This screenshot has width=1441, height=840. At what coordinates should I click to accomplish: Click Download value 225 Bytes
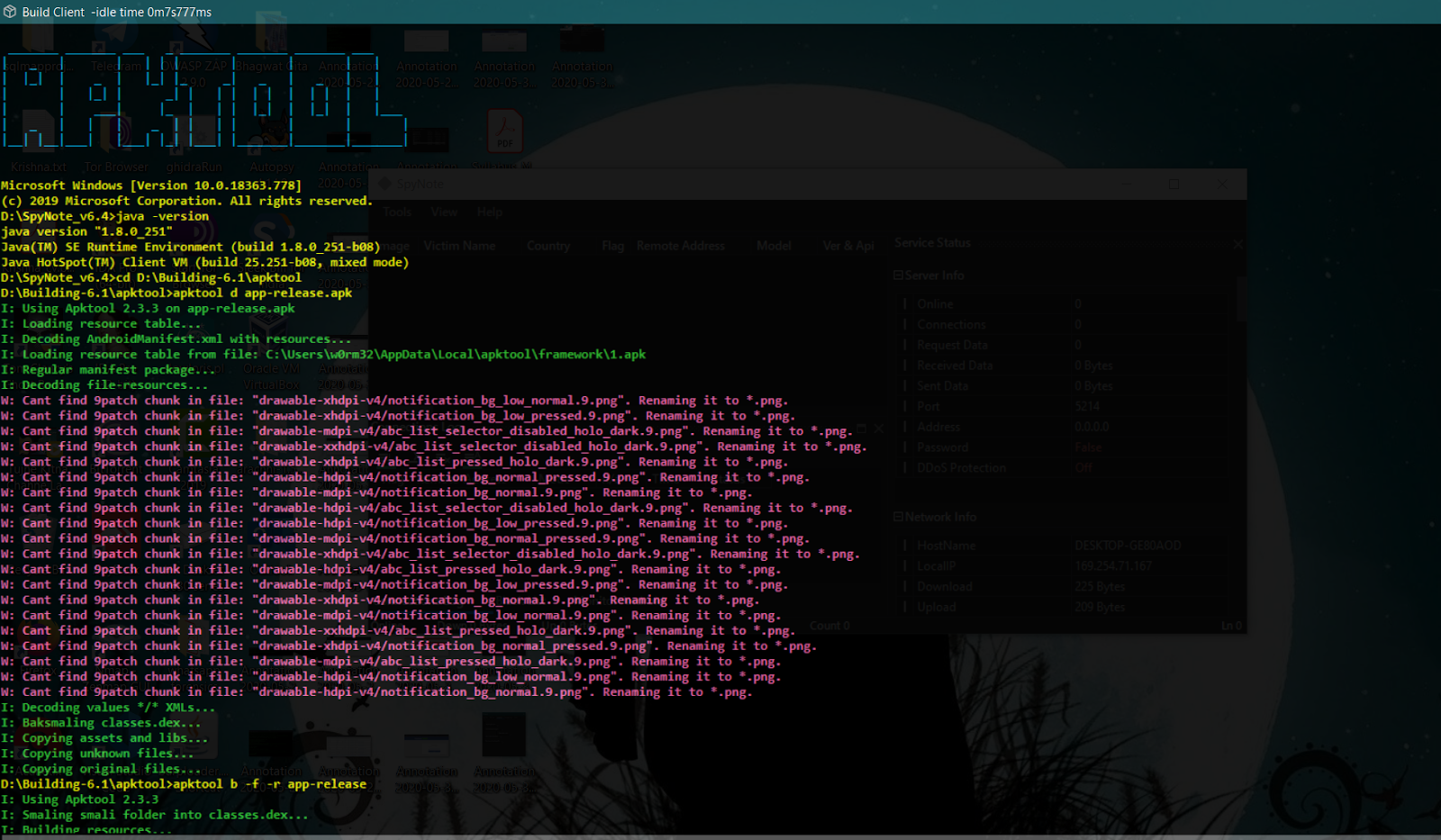click(1100, 586)
